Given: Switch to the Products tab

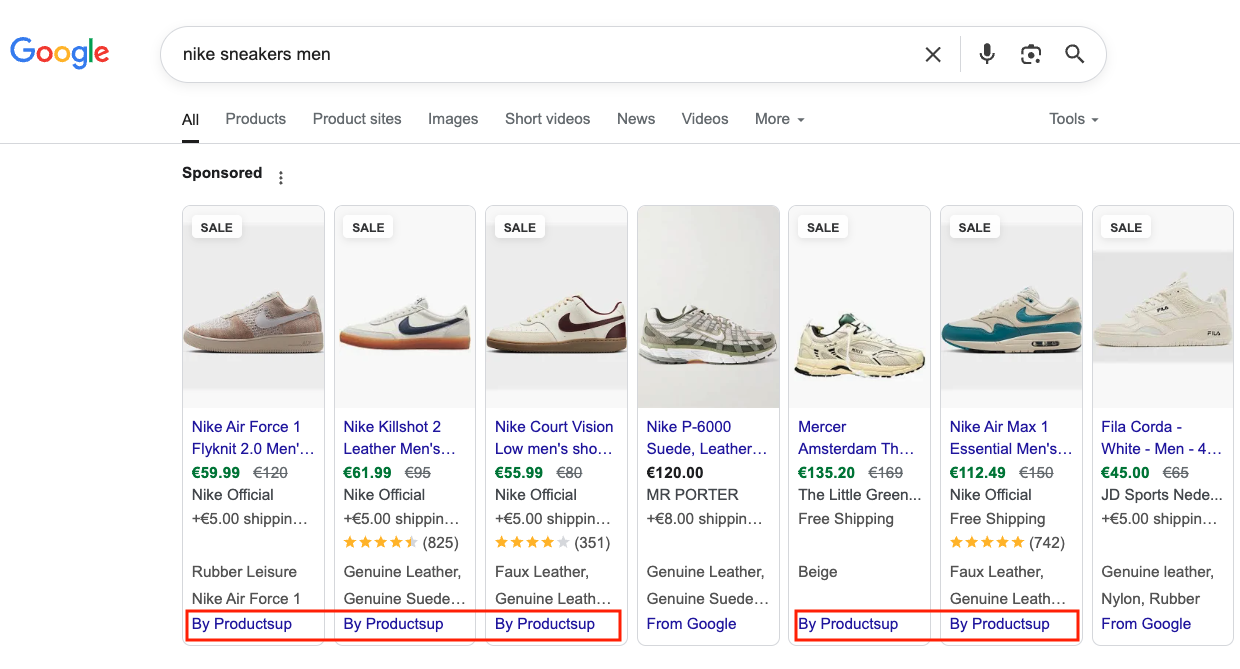Looking at the screenshot, I should click(256, 119).
